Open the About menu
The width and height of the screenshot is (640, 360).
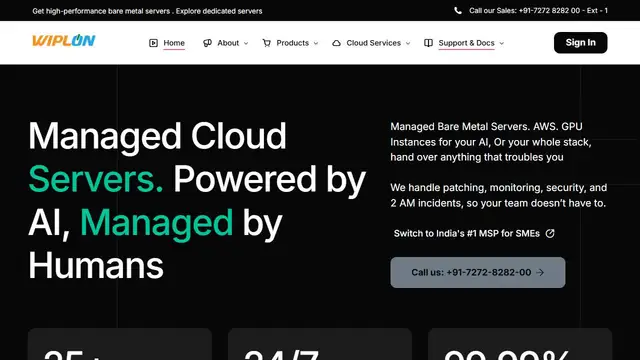(x=228, y=43)
